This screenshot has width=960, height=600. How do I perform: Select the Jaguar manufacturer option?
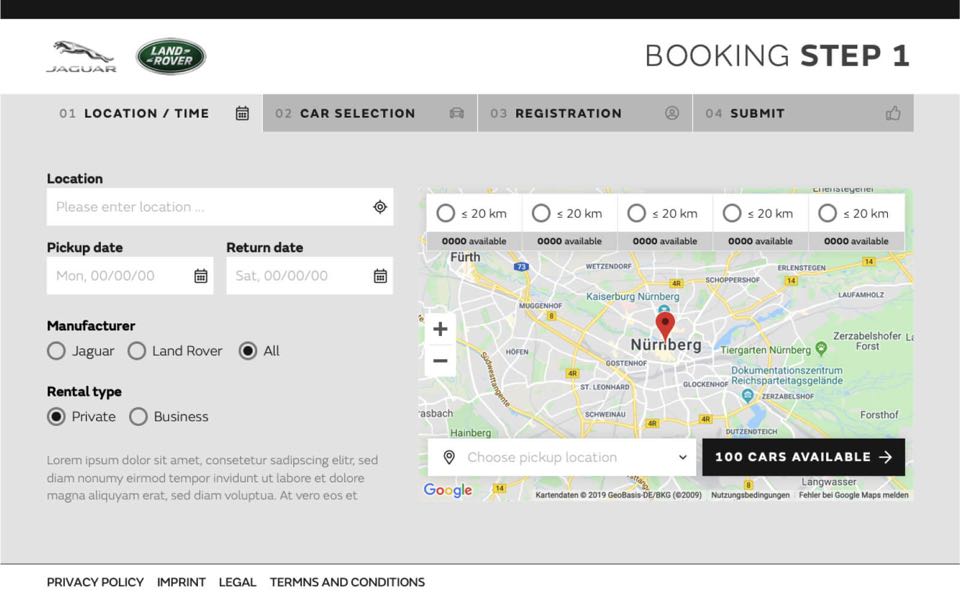tap(56, 351)
